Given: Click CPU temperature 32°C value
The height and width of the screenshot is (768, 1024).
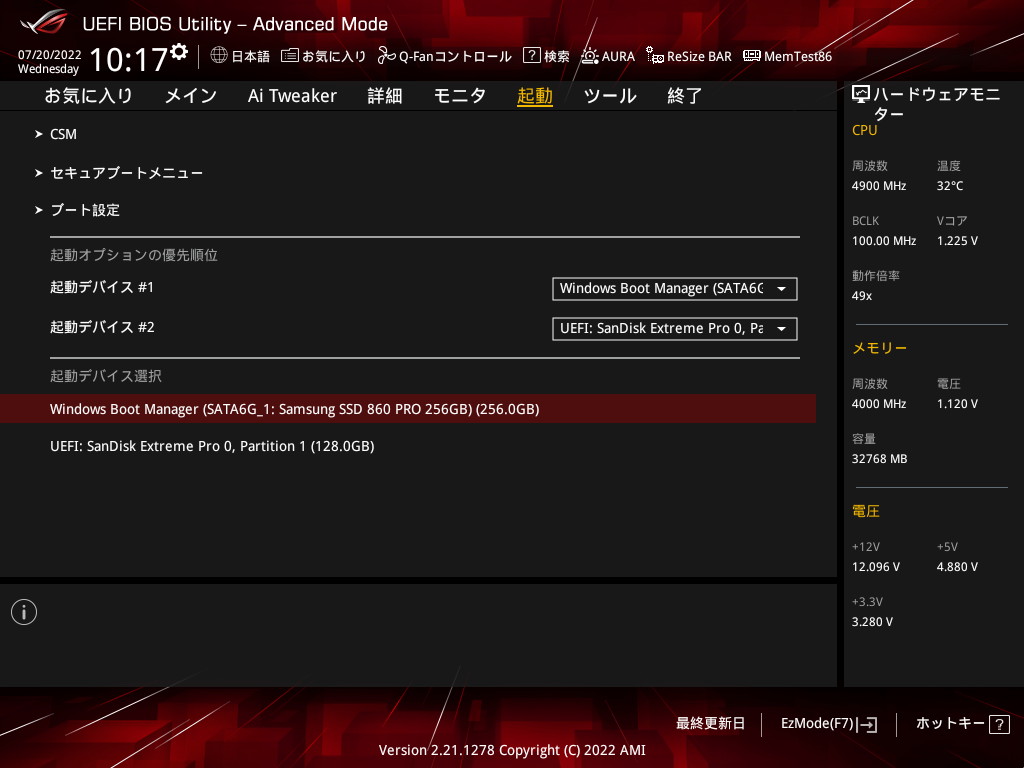Looking at the screenshot, I should coord(950,185).
